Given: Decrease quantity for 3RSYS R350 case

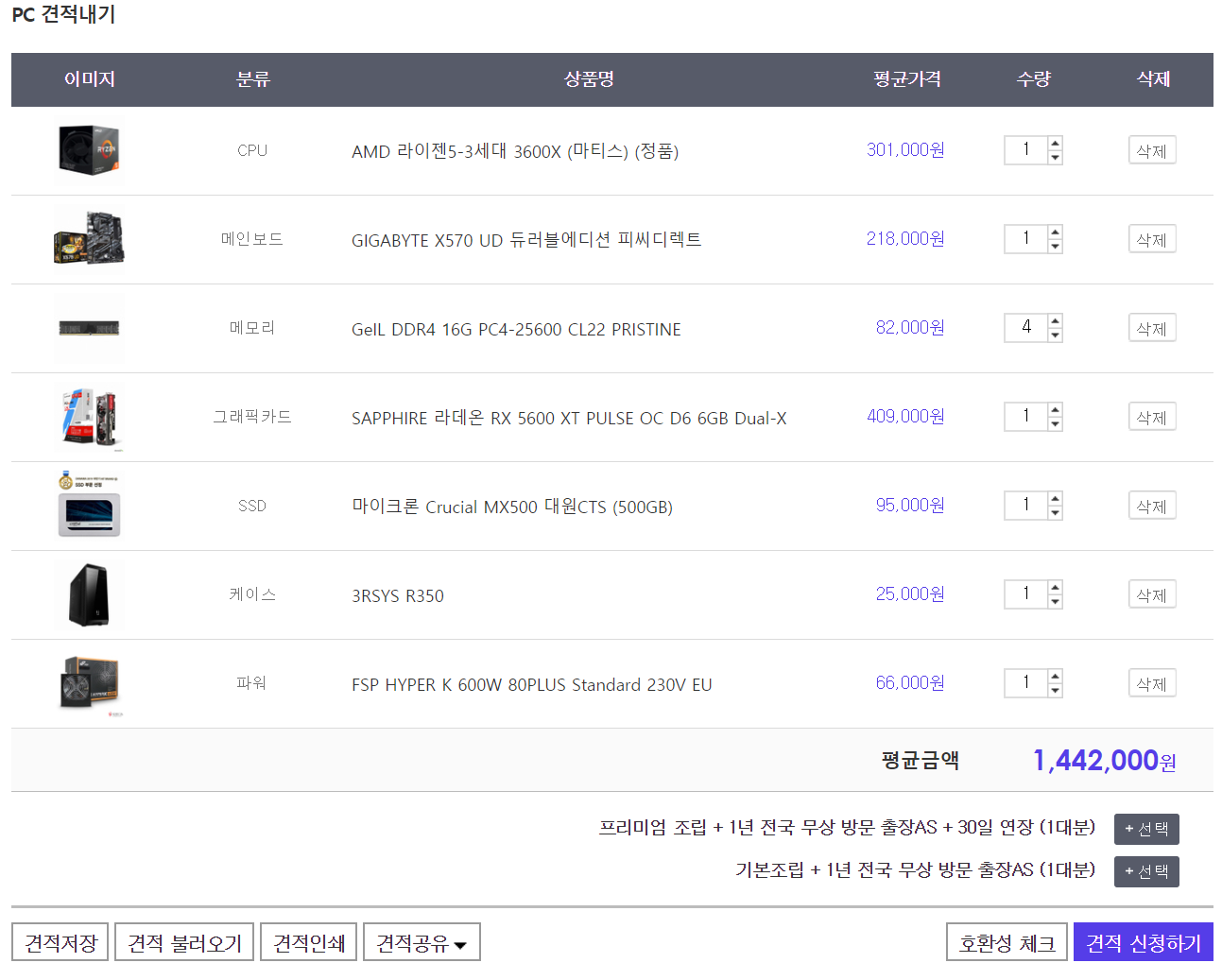Looking at the screenshot, I should [1055, 601].
